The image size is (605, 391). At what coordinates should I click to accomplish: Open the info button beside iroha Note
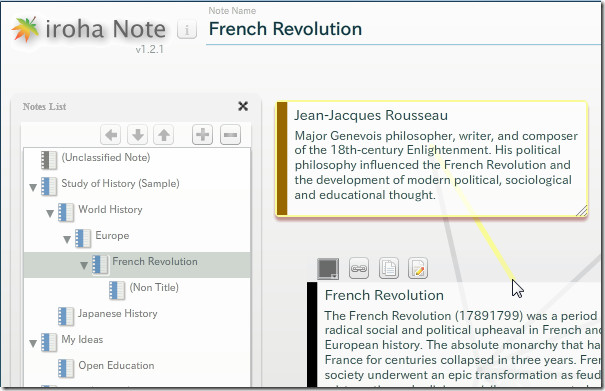point(187,30)
